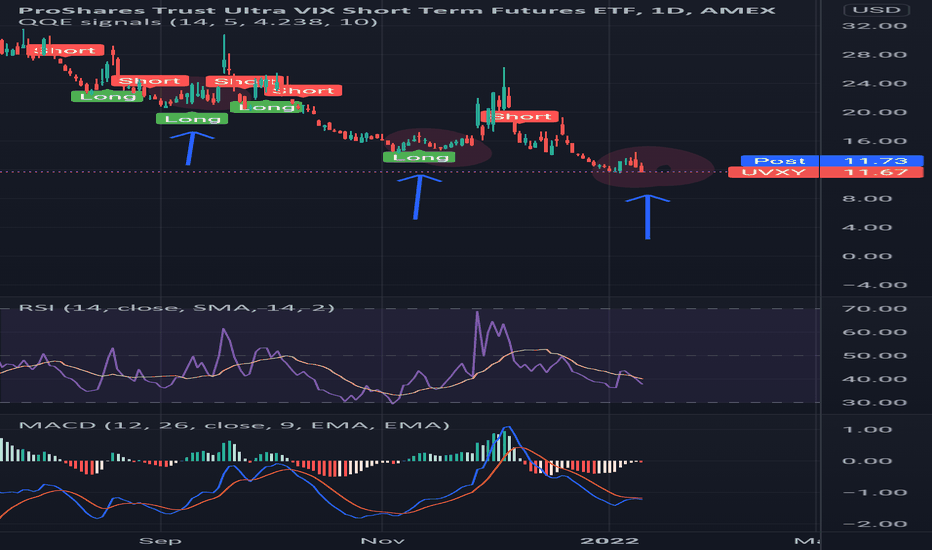Click the 50.00 RSI scale value

tap(875, 356)
